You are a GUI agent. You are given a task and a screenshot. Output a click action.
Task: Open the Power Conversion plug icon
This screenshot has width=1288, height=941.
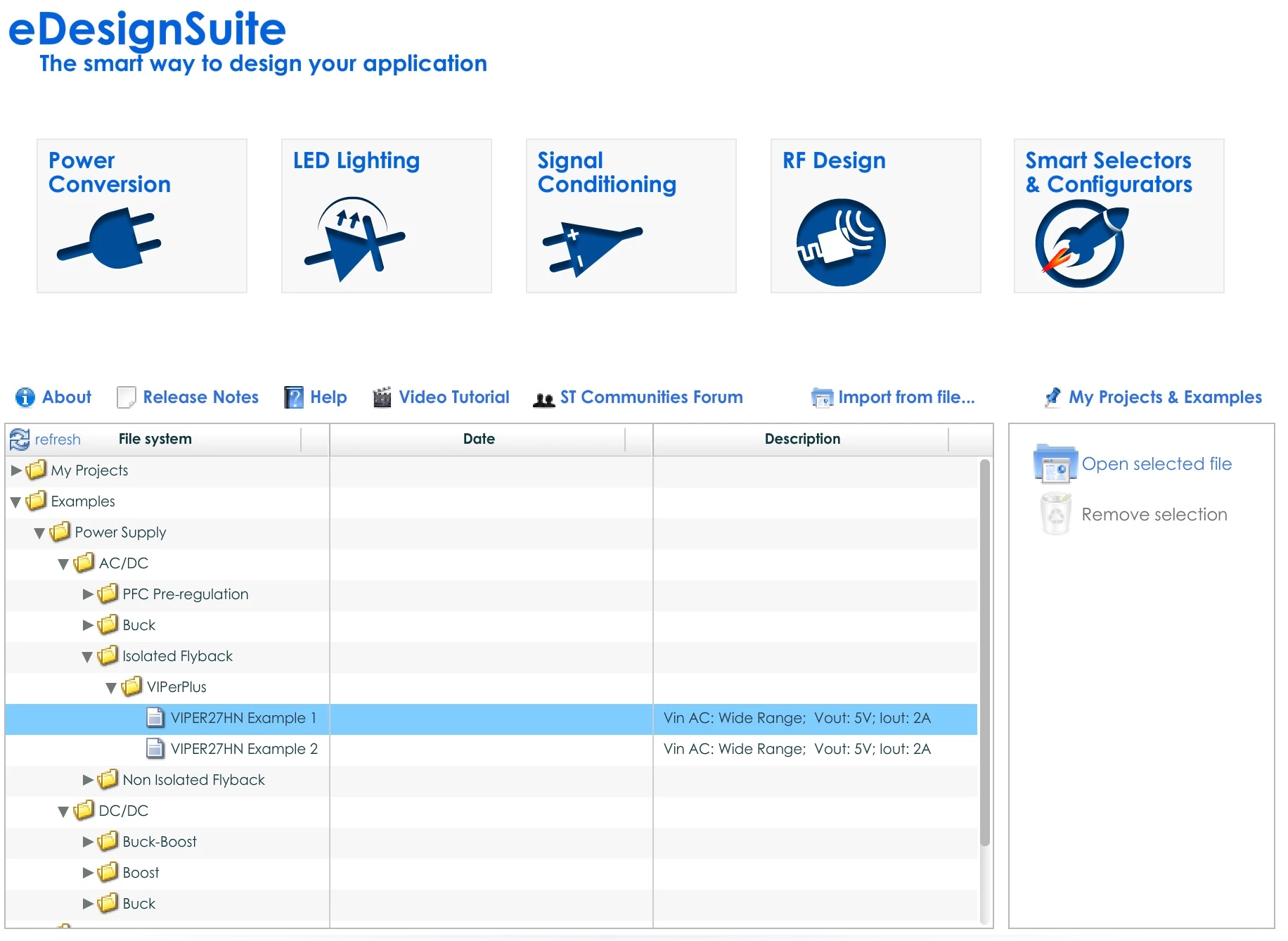click(109, 238)
